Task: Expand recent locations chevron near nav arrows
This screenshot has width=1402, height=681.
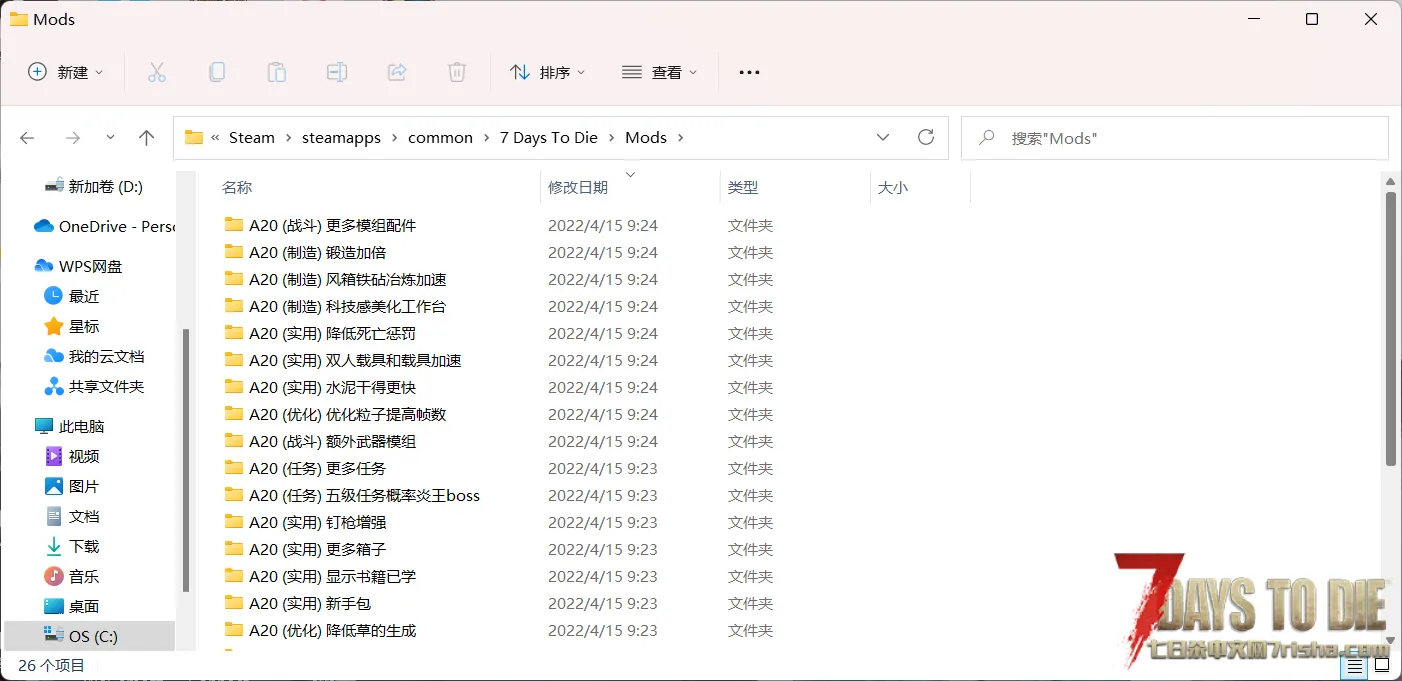Action: [x=110, y=138]
